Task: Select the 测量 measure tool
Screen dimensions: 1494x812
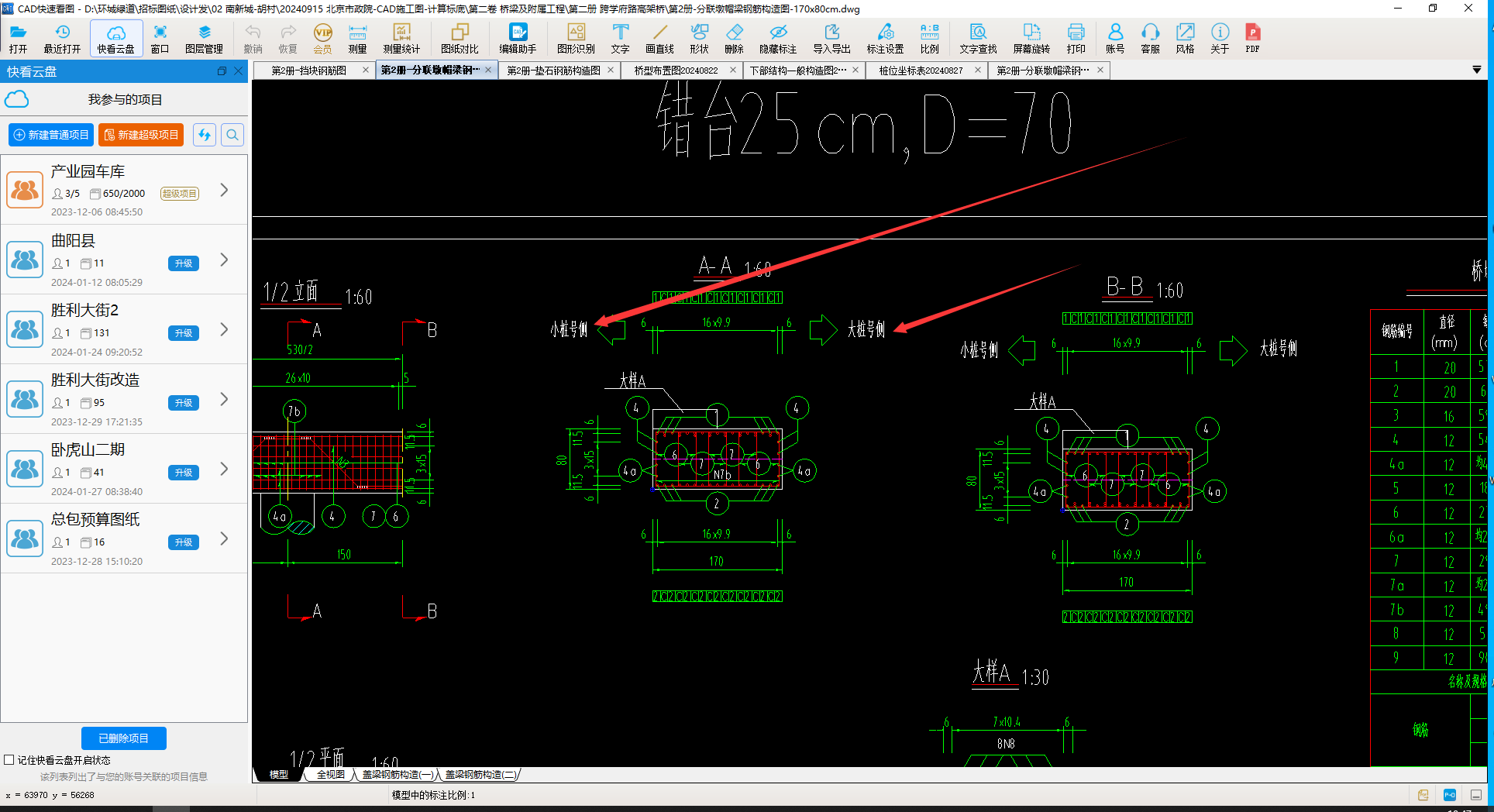Action: pyautogui.click(x=357, y=38)
